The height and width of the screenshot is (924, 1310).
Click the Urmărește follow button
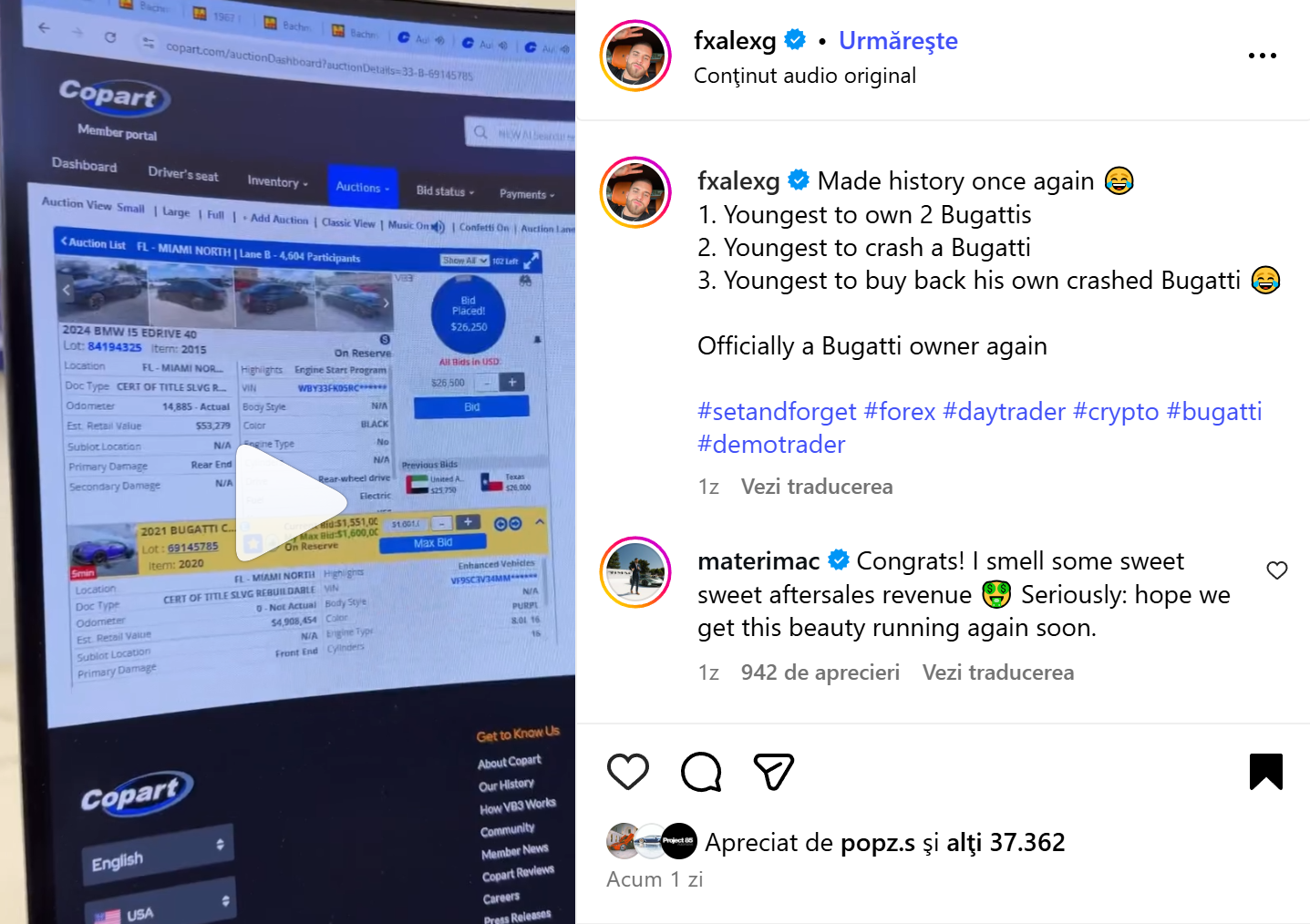[x=898, y=41]
